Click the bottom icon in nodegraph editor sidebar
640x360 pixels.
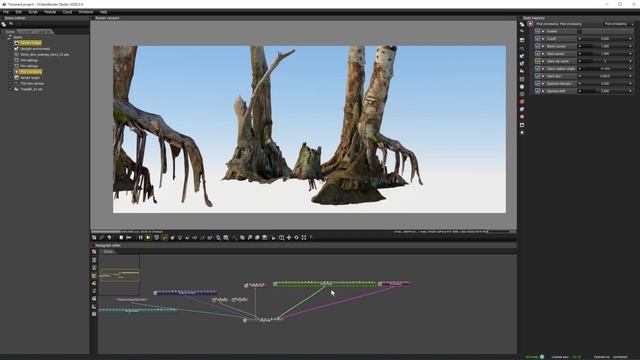(x=94, y=314)
